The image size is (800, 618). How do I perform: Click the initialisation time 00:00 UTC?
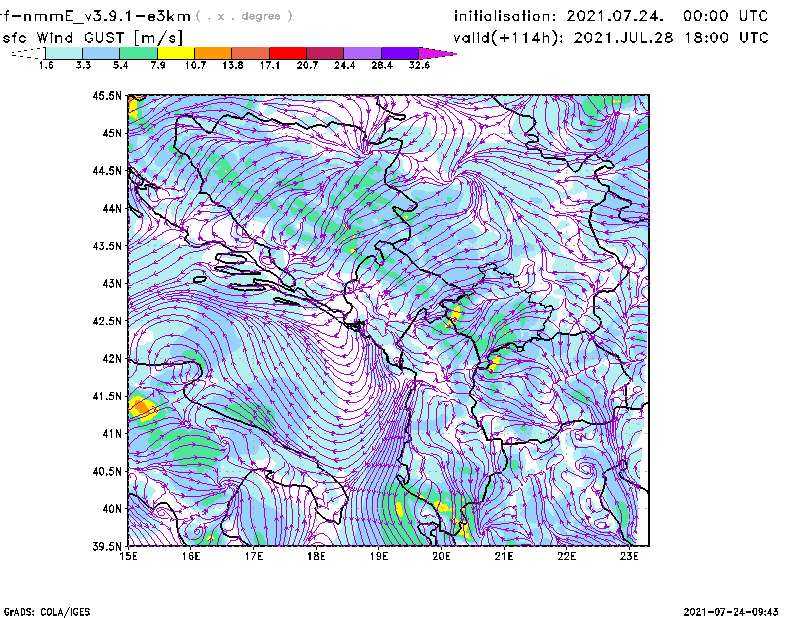click(726, 16)
